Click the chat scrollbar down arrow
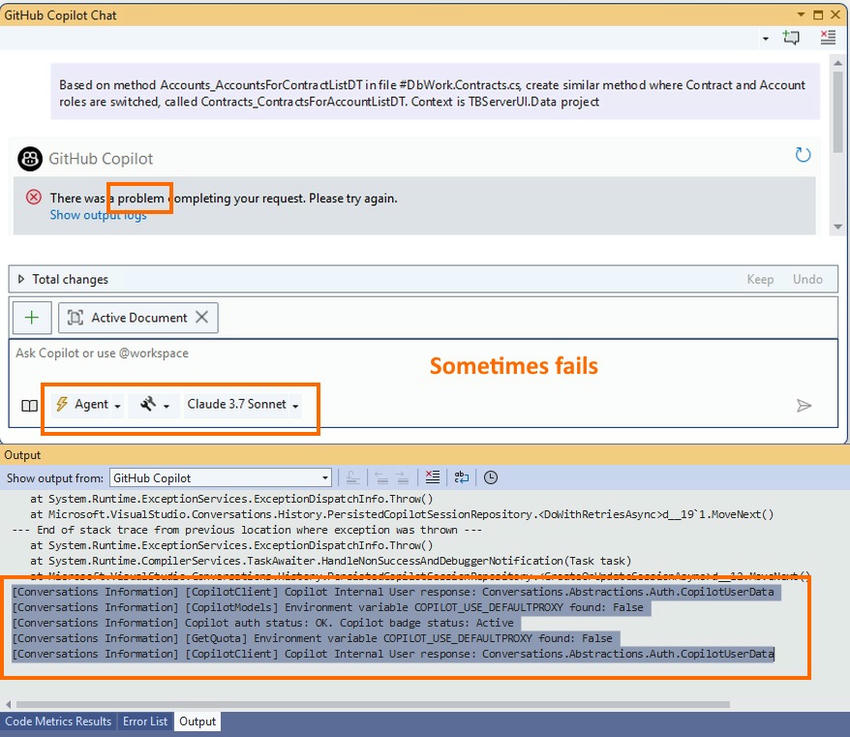Viewport: 850px width, 737px height. tap(838, 227)
